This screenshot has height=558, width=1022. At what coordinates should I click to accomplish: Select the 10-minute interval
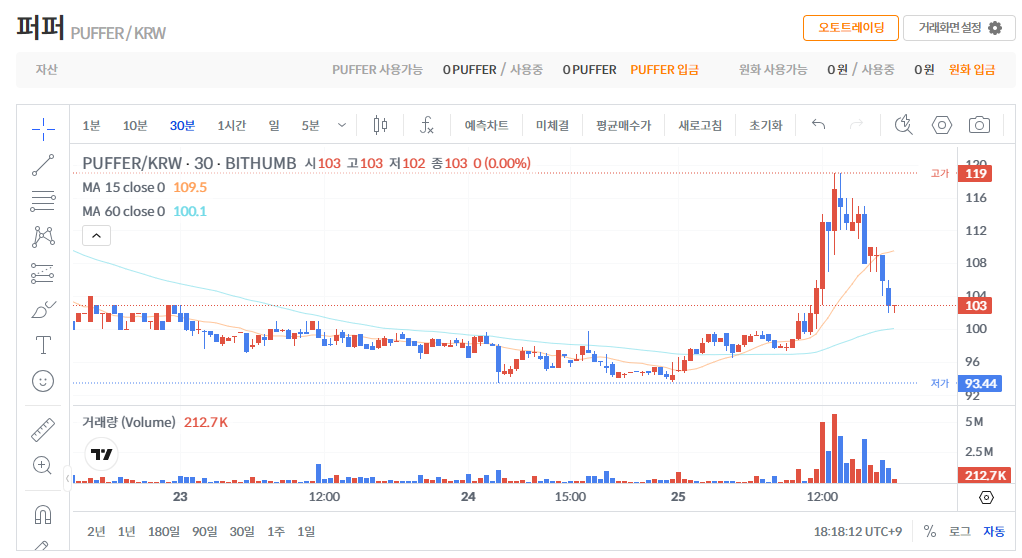[135, 125]
